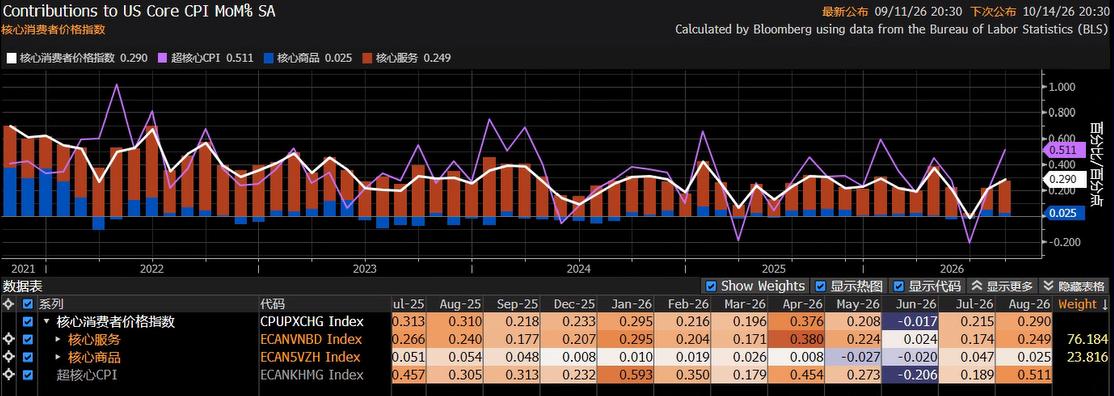The image size is (1114, 396).
Task: Click 隐藏表格 to hide the table
Action: coord(1074,286)
